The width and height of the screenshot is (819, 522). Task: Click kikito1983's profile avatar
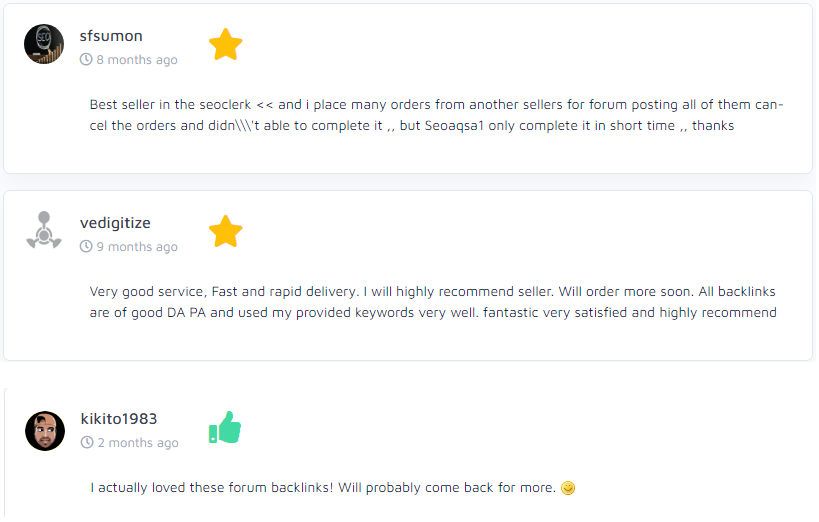pos(45,430)
